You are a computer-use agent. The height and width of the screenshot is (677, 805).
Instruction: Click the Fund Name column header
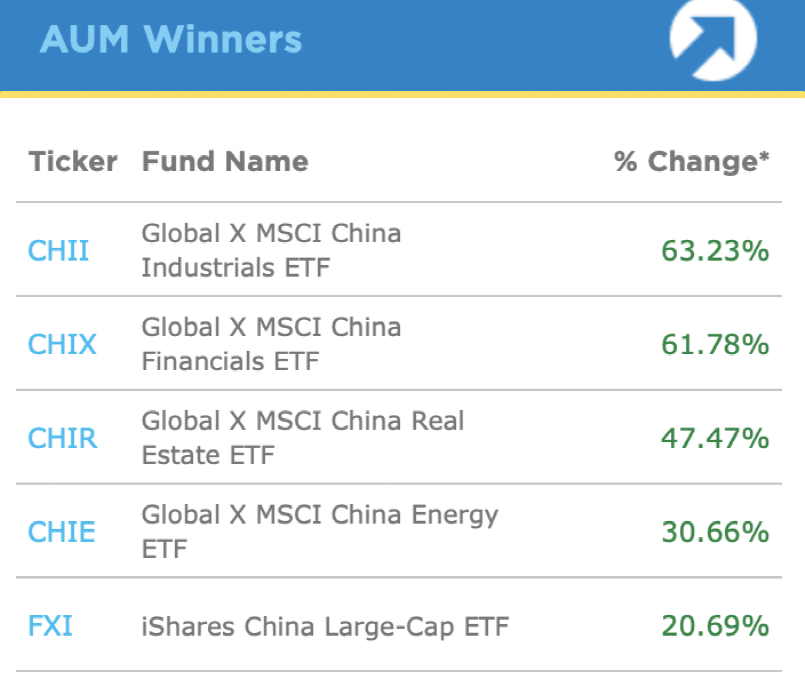[225, 162]
